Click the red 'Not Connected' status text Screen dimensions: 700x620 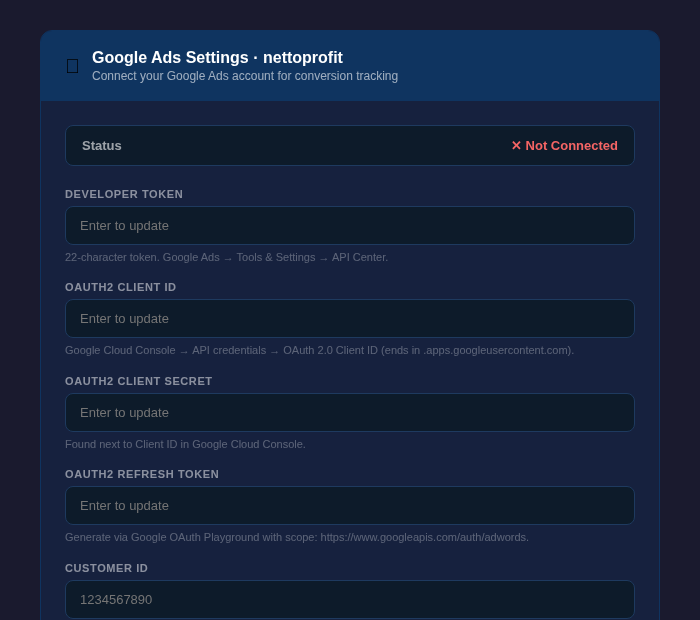tap(564, 146)
